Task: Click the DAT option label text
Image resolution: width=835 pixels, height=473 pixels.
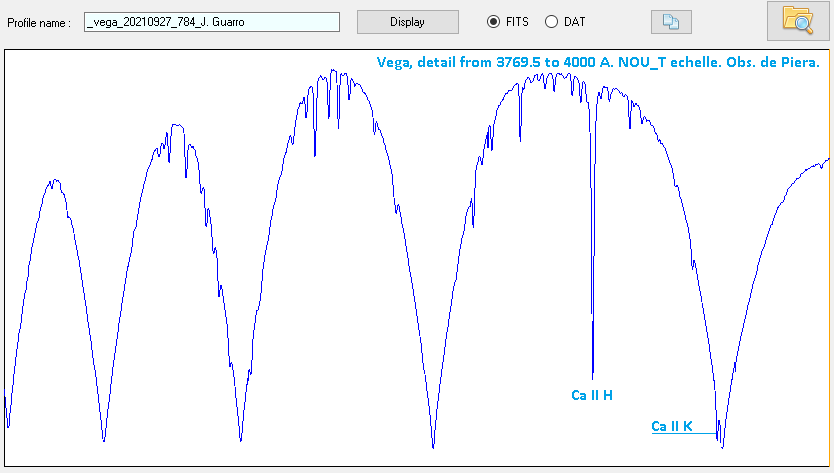Action: click(x=575, y=22)
